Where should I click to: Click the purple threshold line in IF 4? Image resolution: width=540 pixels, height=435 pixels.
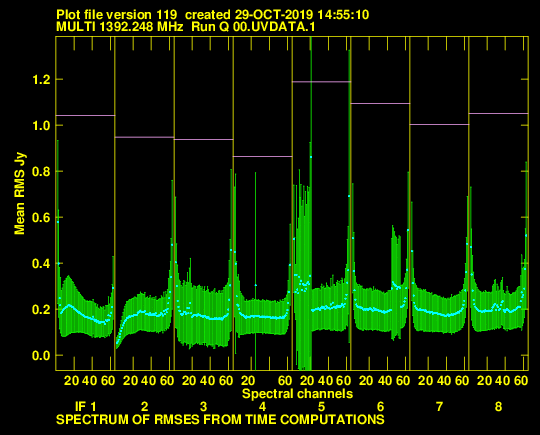click(x=263, y=156)
